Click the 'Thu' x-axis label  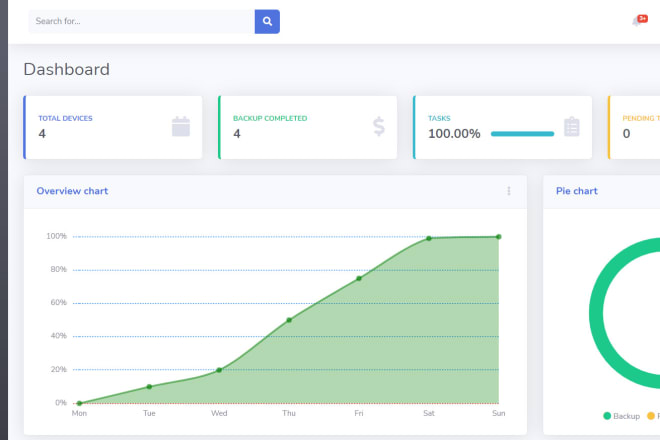click(289, 413)
